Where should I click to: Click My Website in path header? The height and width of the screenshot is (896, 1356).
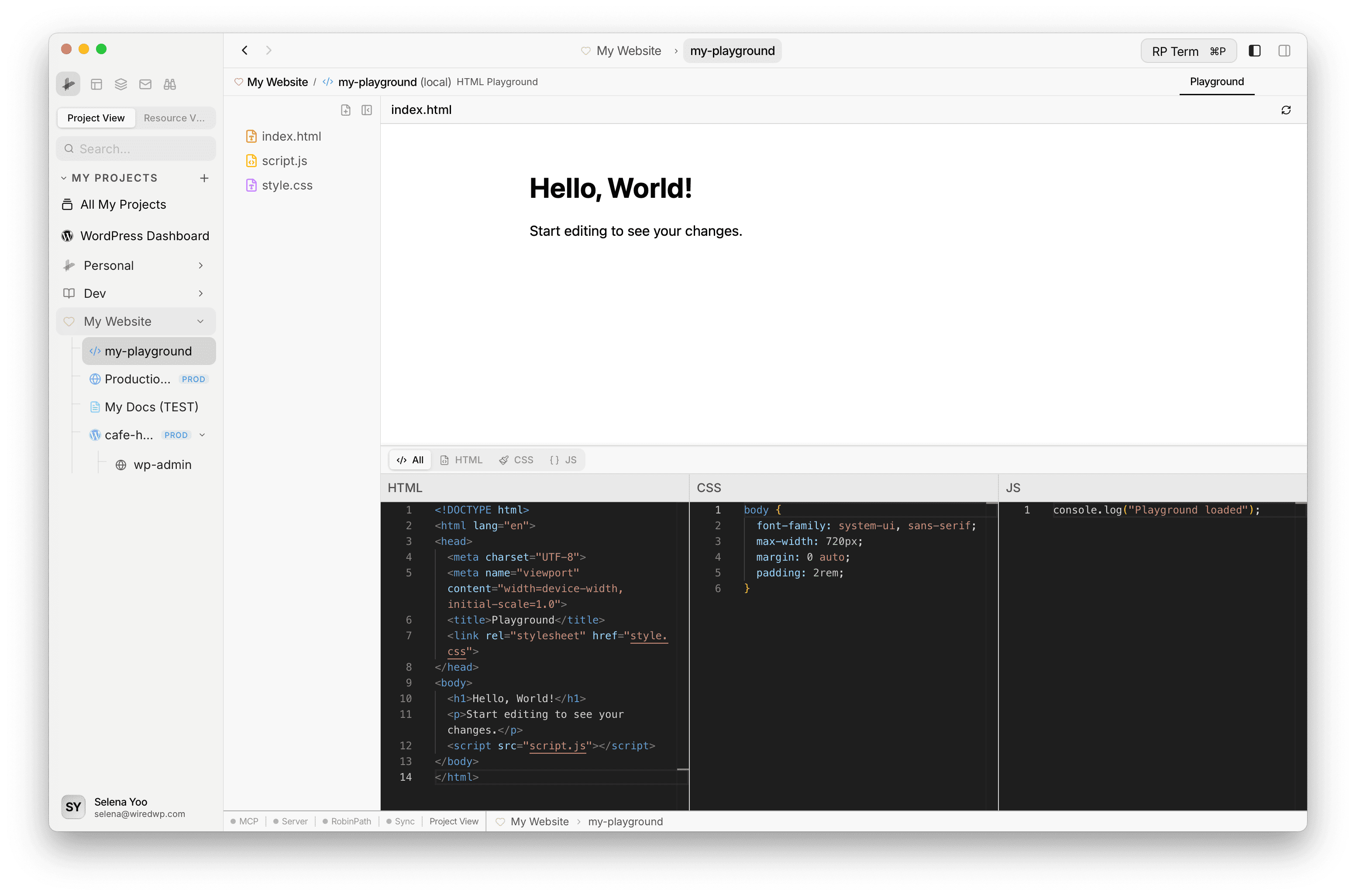[277, 82]
